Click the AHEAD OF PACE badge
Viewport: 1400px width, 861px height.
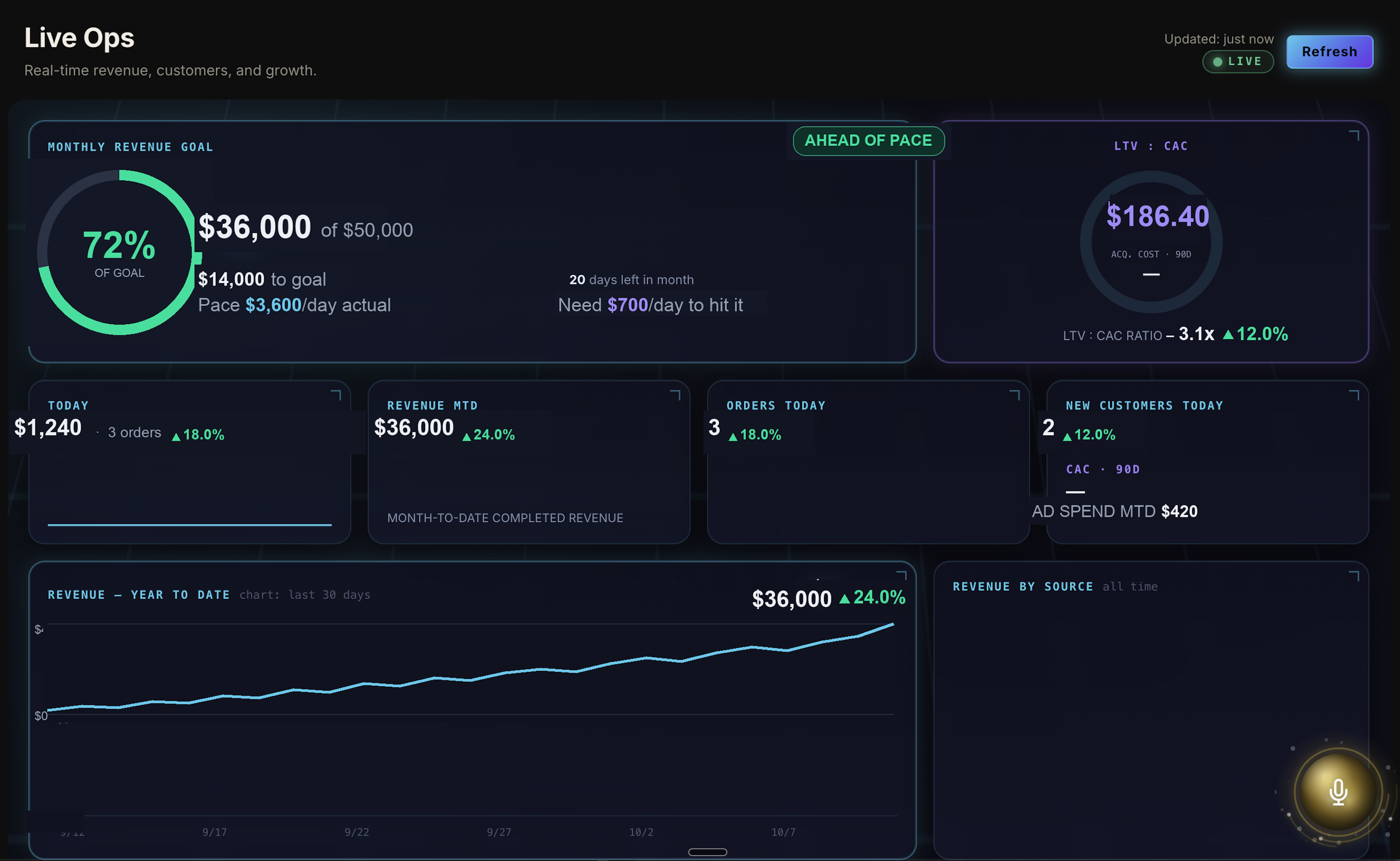(868, 141)
